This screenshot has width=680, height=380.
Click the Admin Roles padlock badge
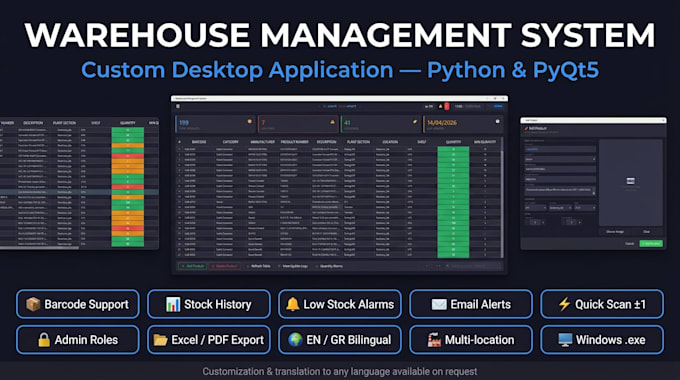(x=78, y=340)
